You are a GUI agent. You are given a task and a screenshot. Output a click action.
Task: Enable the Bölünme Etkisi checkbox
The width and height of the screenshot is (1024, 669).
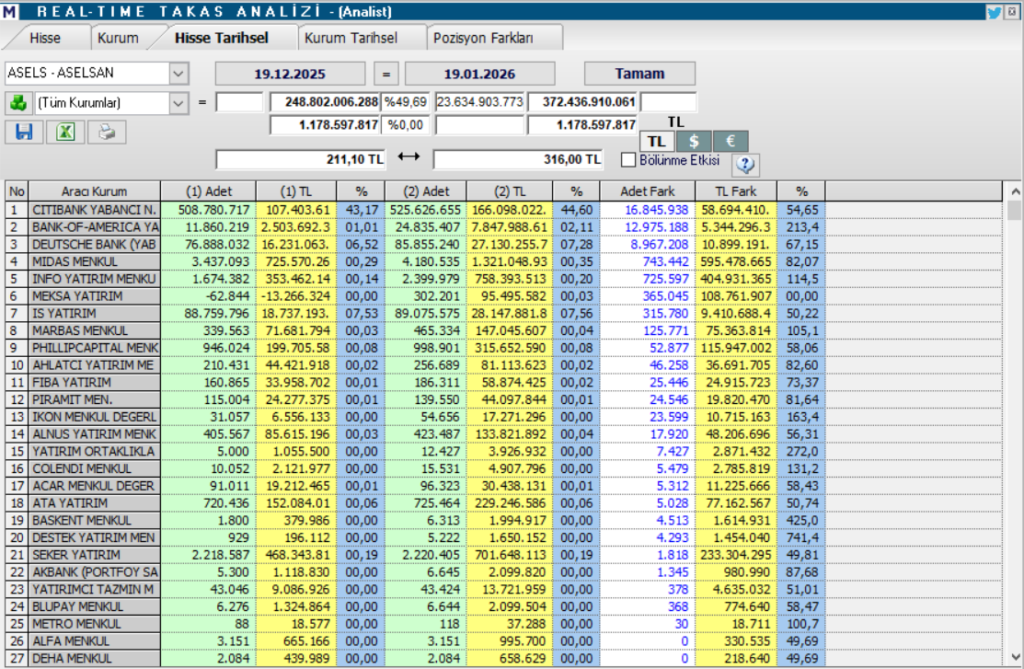(x=628, y=160)
